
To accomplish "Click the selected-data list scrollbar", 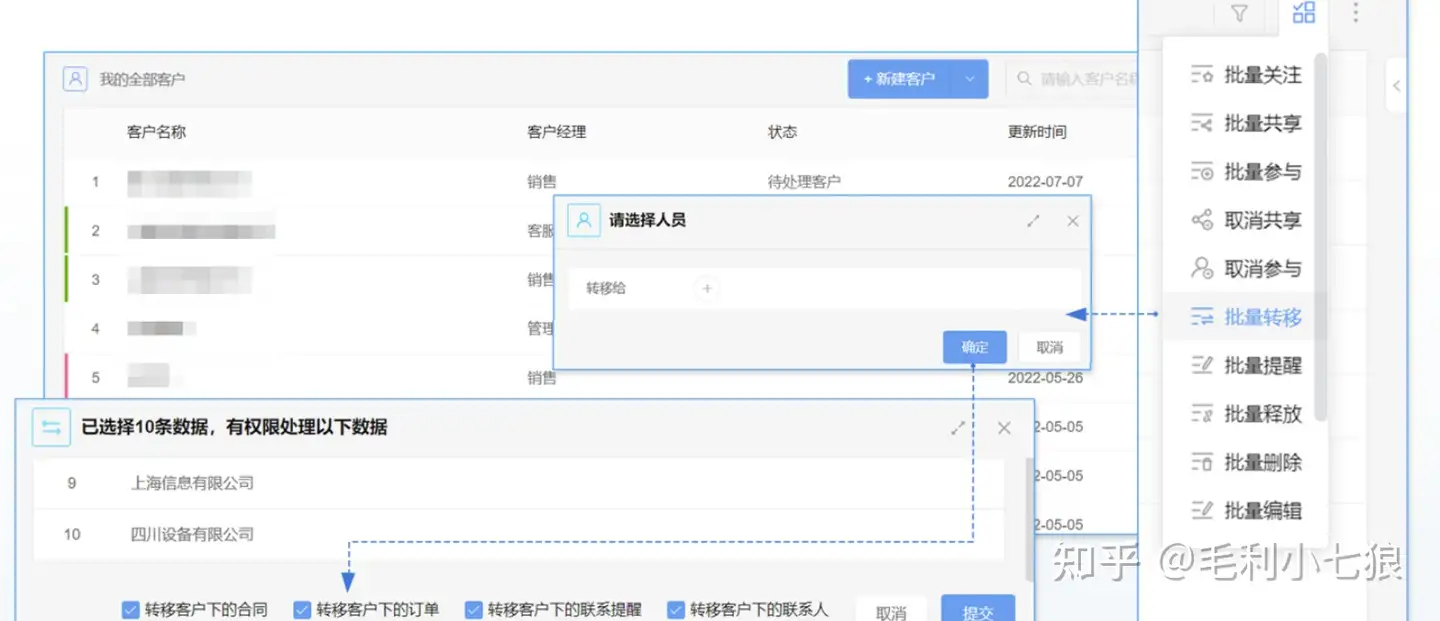I will click(1030, 520).
